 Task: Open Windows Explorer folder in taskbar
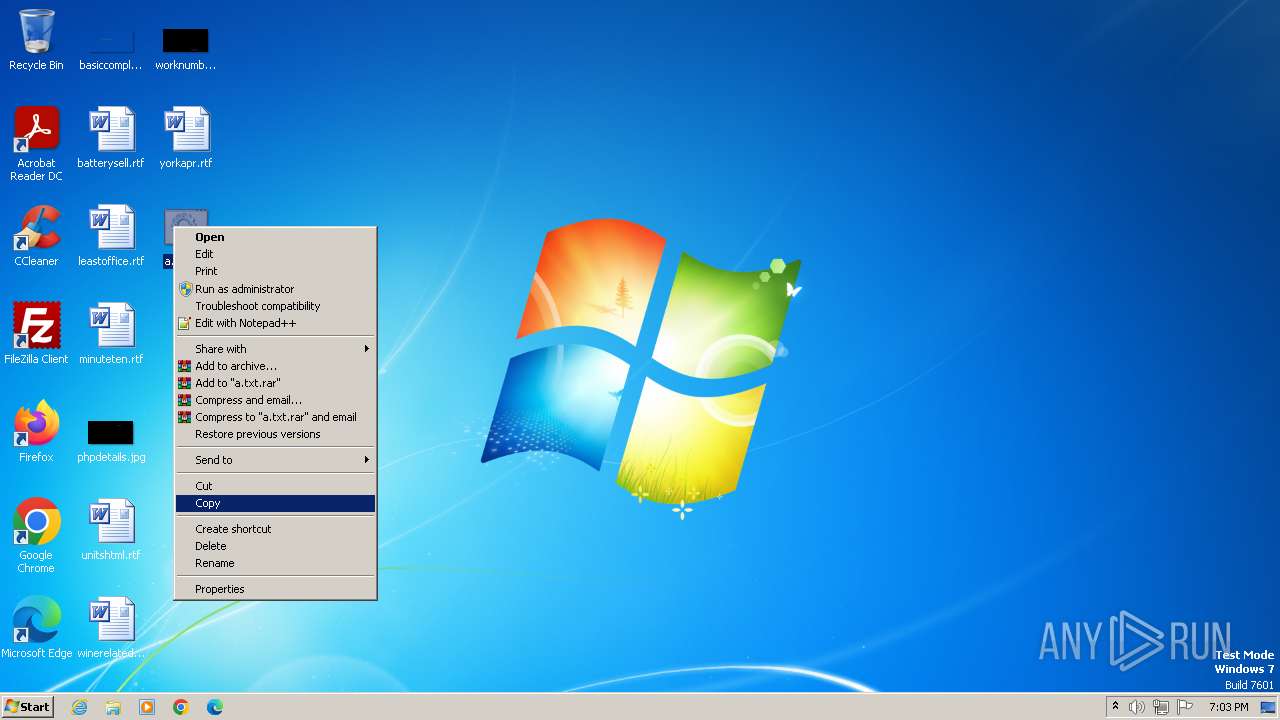click(x=113, y=707)
